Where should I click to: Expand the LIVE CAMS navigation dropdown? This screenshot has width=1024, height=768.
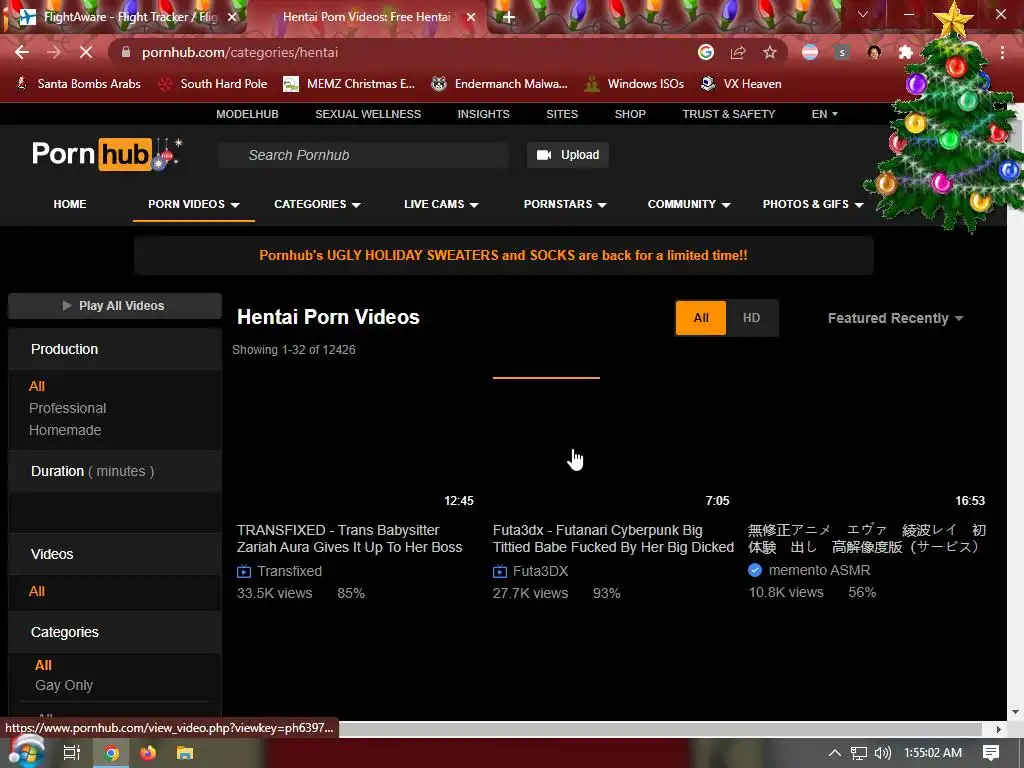click(441, 204)
